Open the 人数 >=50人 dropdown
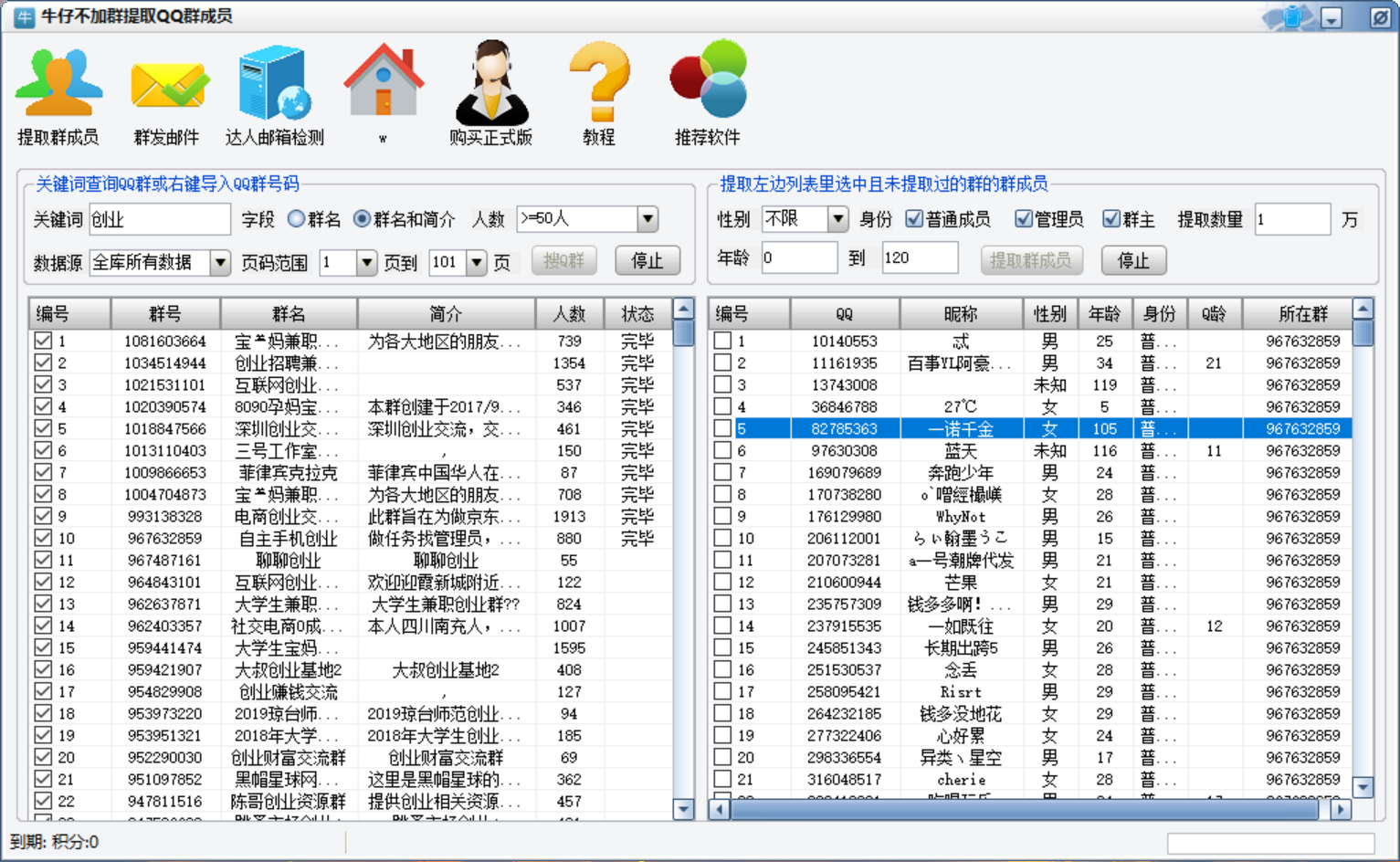 click(x=647, y=218)
